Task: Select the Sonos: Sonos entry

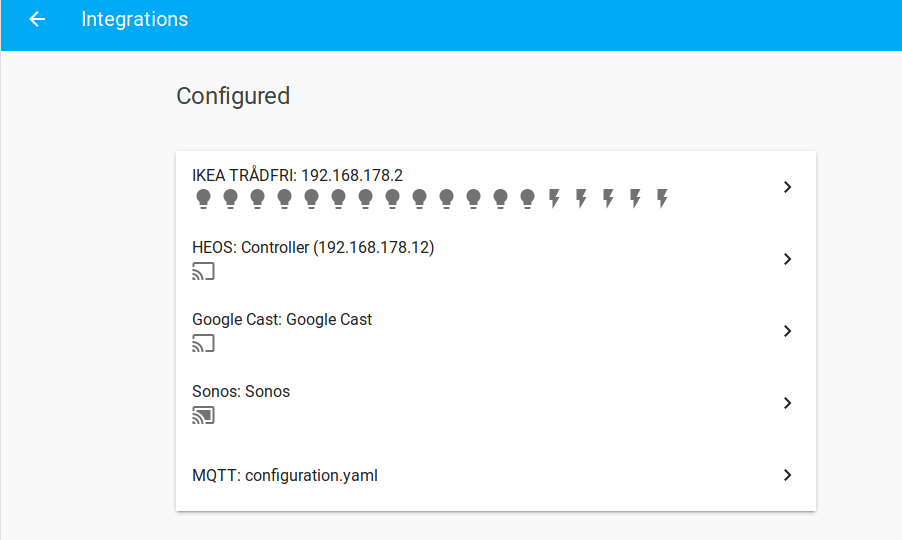Action: [241, 391]
